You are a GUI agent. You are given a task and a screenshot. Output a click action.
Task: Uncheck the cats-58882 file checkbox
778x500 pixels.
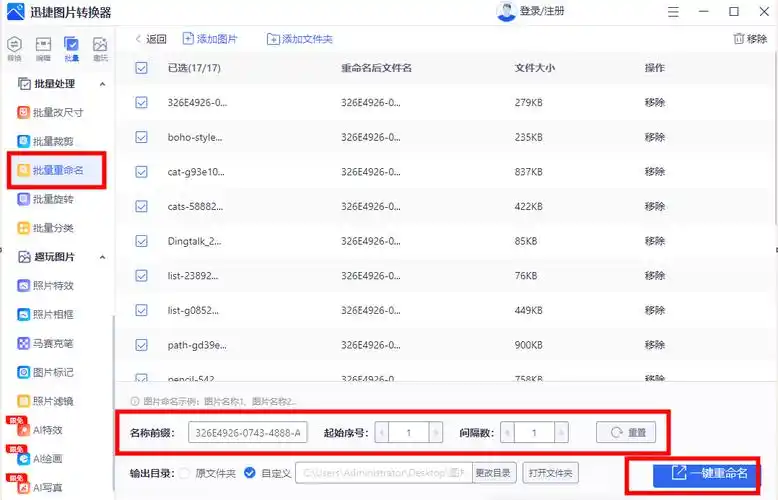(141, 206)
